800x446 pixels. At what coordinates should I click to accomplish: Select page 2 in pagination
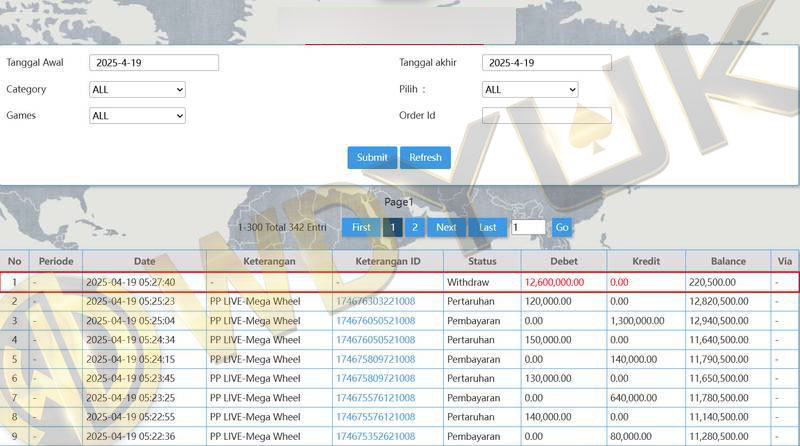[x=415, y=227]
